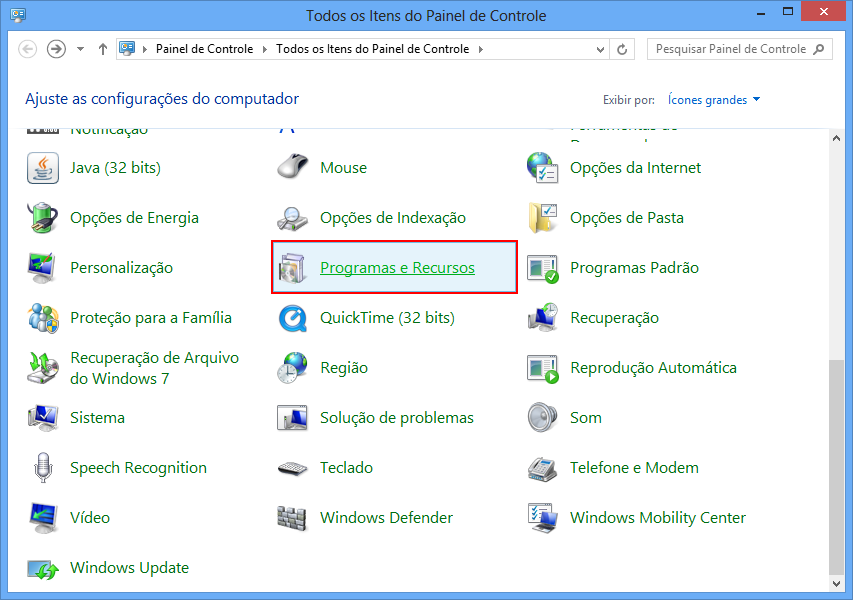Open the Windows Mobility Center link
853x600 pixels.
tap(658, 518)
